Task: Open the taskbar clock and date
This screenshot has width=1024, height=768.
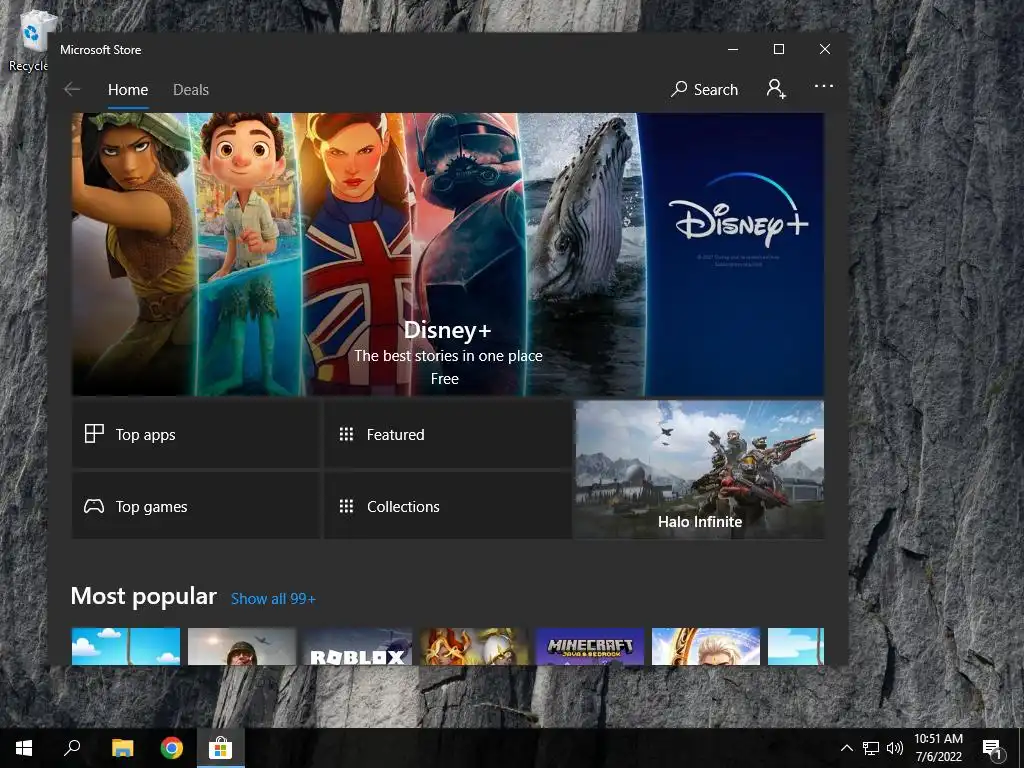Action: (x=938, y=748)
